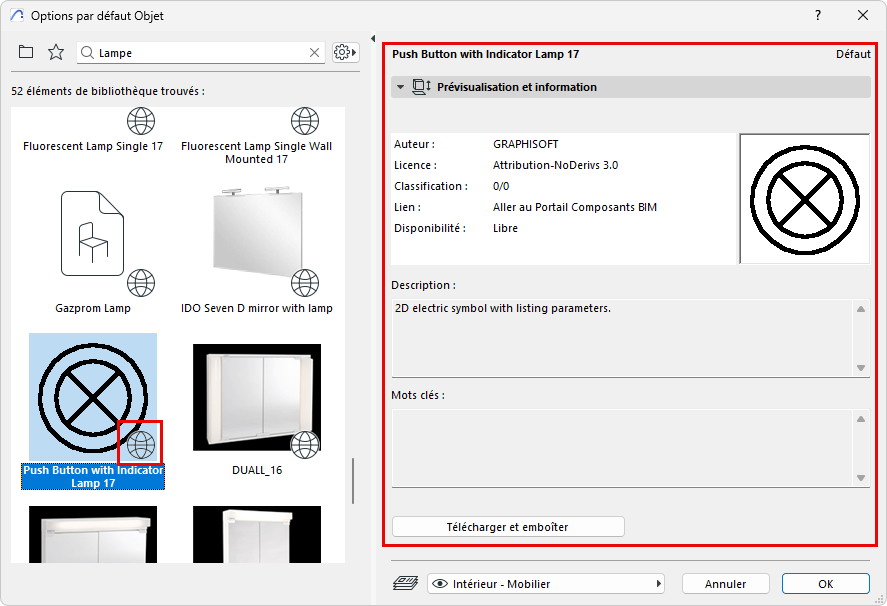Open search settings gear menu
887x606 pixels.
click(345, 52)
